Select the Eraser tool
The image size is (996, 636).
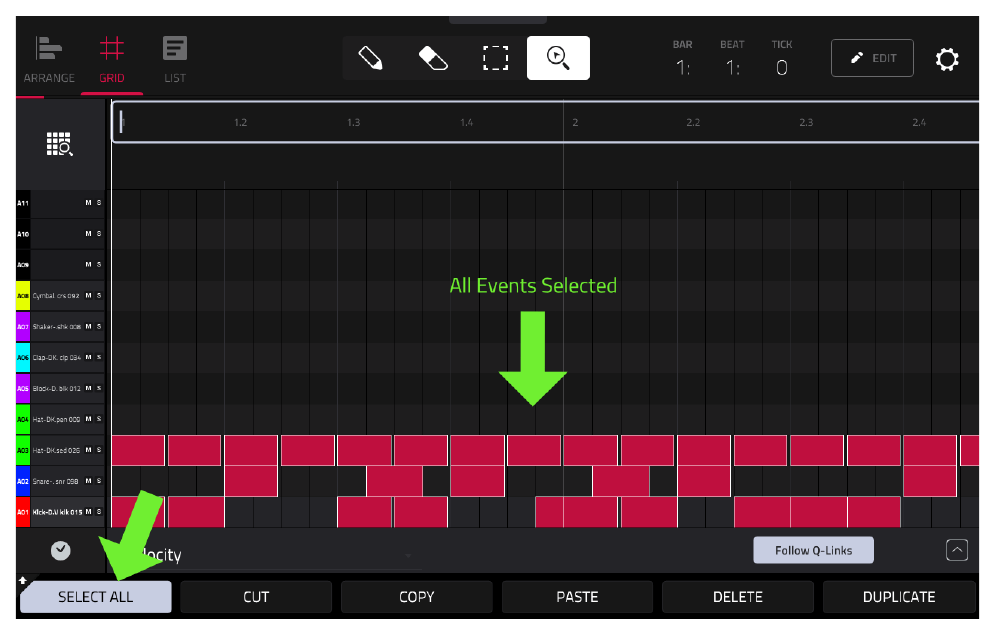click(433, 58)
